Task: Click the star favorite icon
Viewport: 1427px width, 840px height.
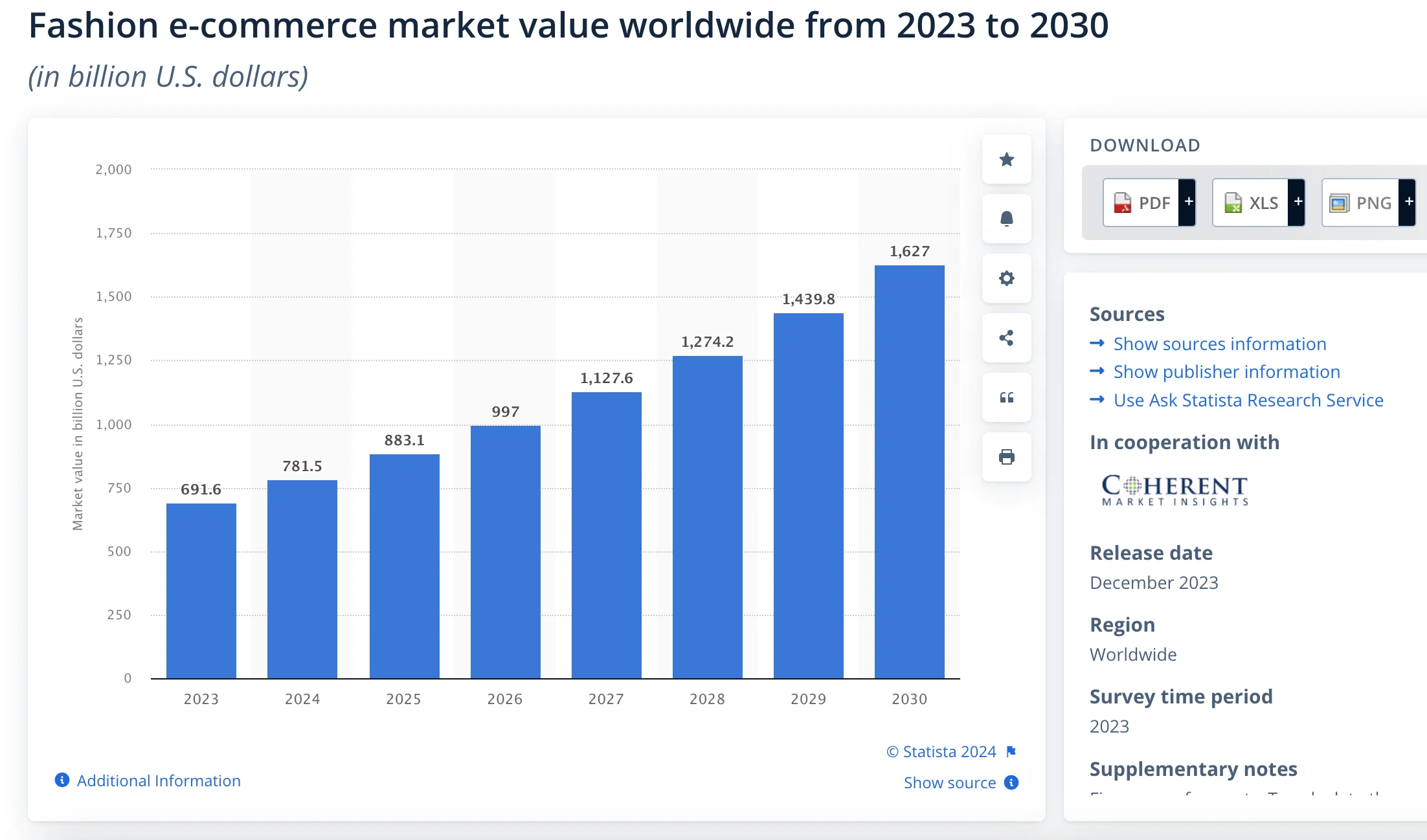Action: pyautogui.click(x=1006, y=159)
